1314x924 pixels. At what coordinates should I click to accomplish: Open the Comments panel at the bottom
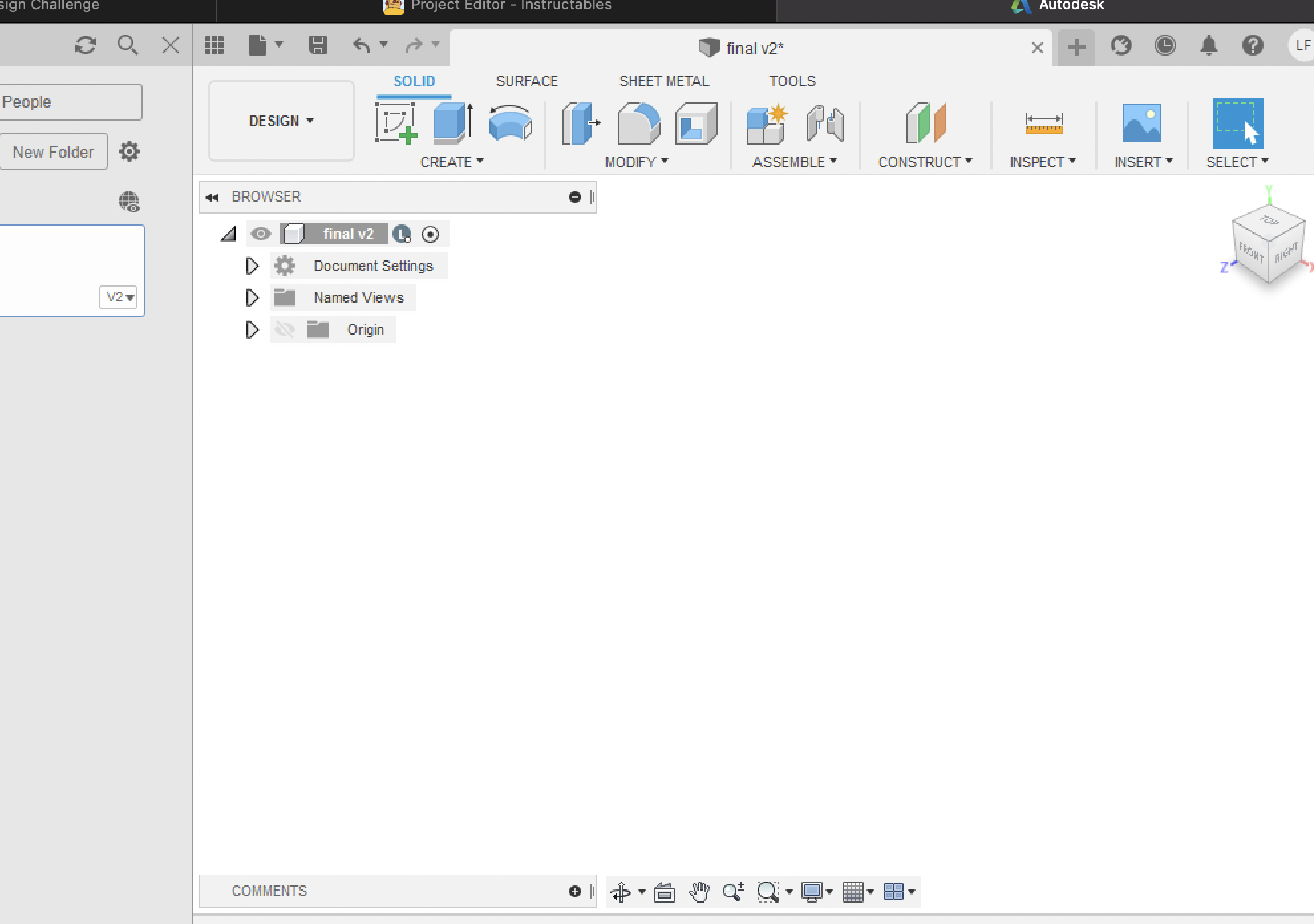(269, 891)
